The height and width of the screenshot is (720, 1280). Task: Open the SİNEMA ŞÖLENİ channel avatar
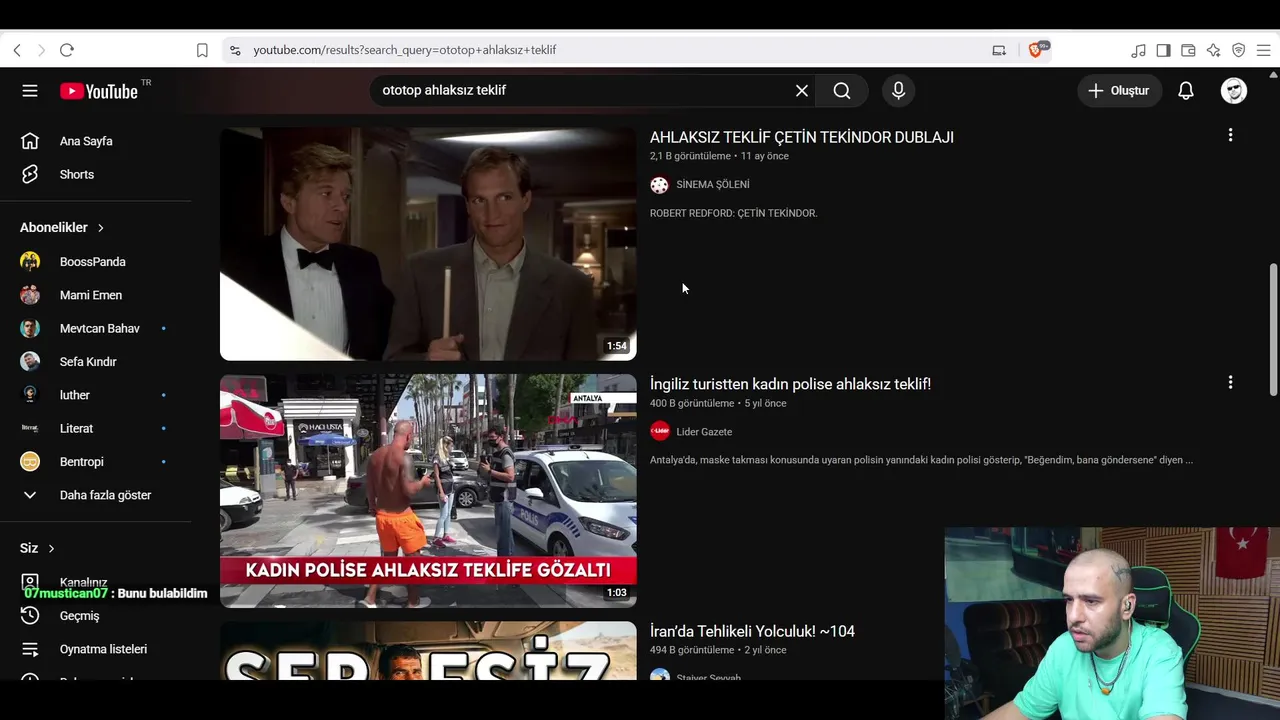(659, 185)
